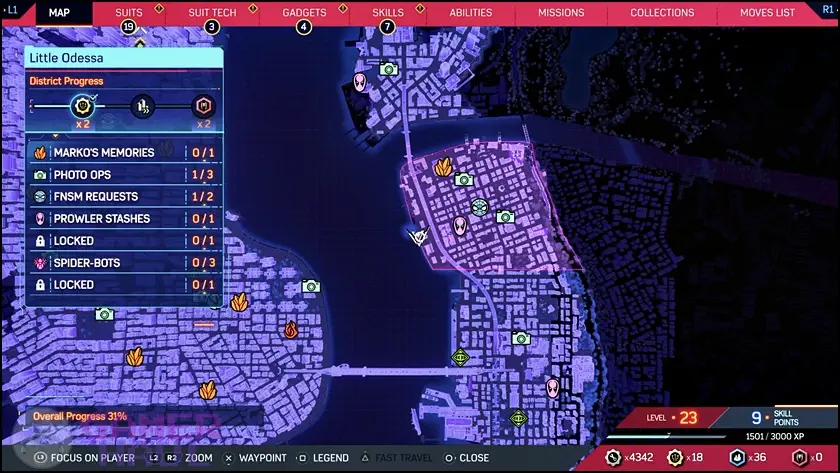
Task: Click the SUITS tab notification diamond
Action: point(159,8)
